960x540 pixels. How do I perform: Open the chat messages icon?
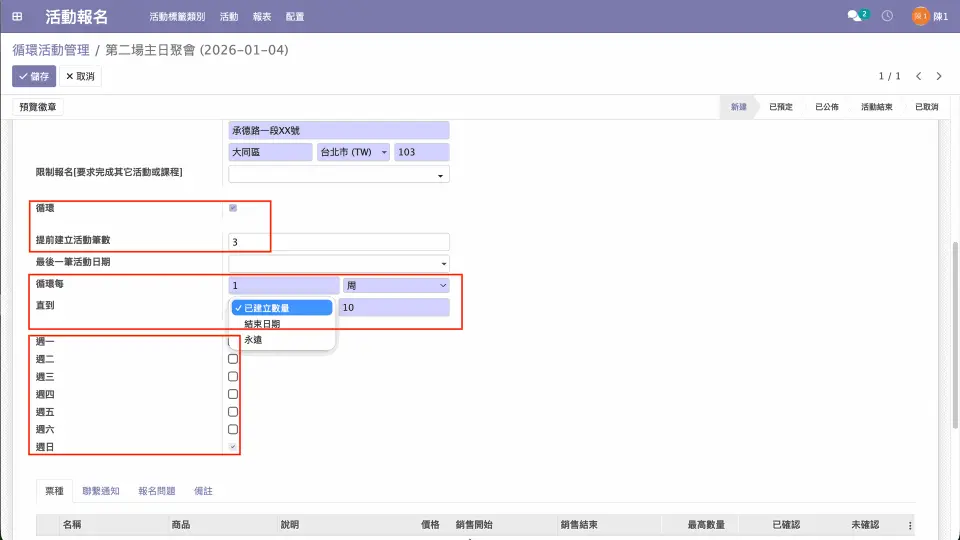tap(853, 17)
